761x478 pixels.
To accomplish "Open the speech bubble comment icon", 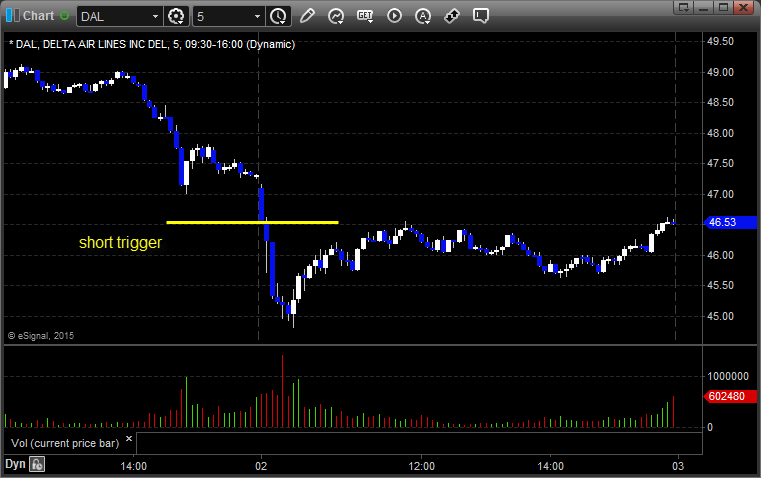I will (480, 16).
